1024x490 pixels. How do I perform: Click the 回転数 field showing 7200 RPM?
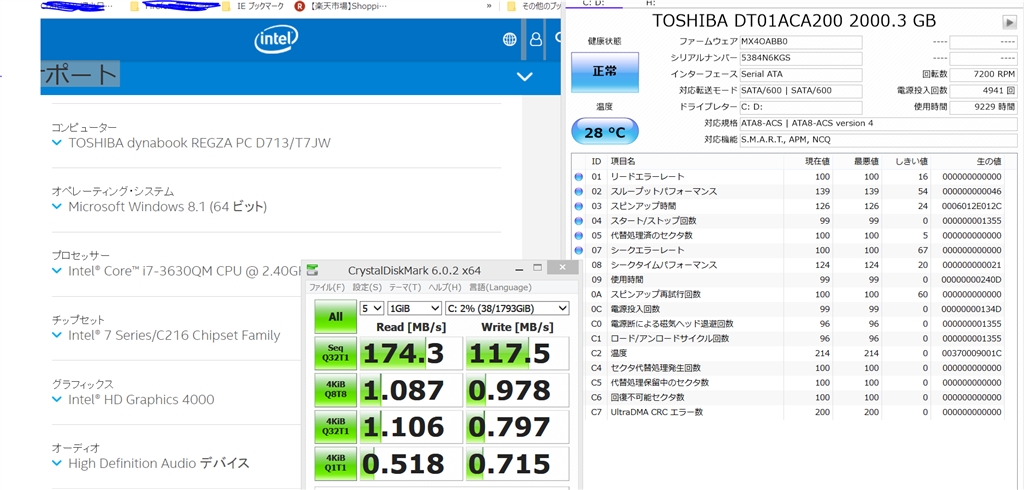click(983, 74)
